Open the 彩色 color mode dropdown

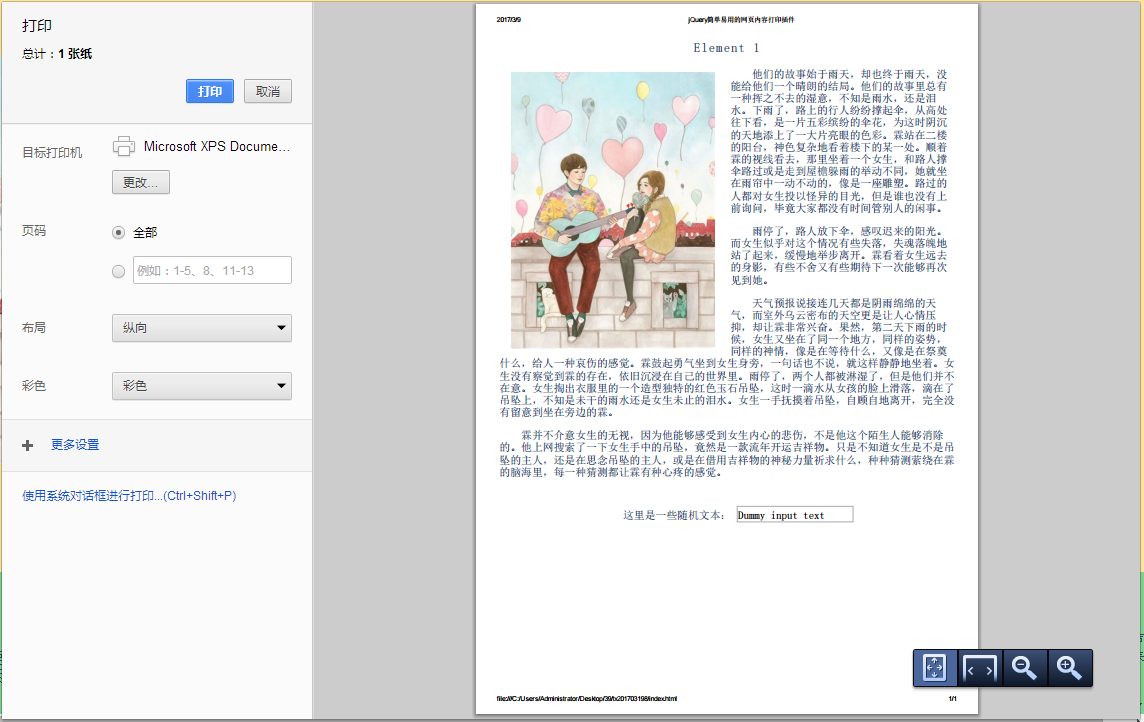click(202, 386)
